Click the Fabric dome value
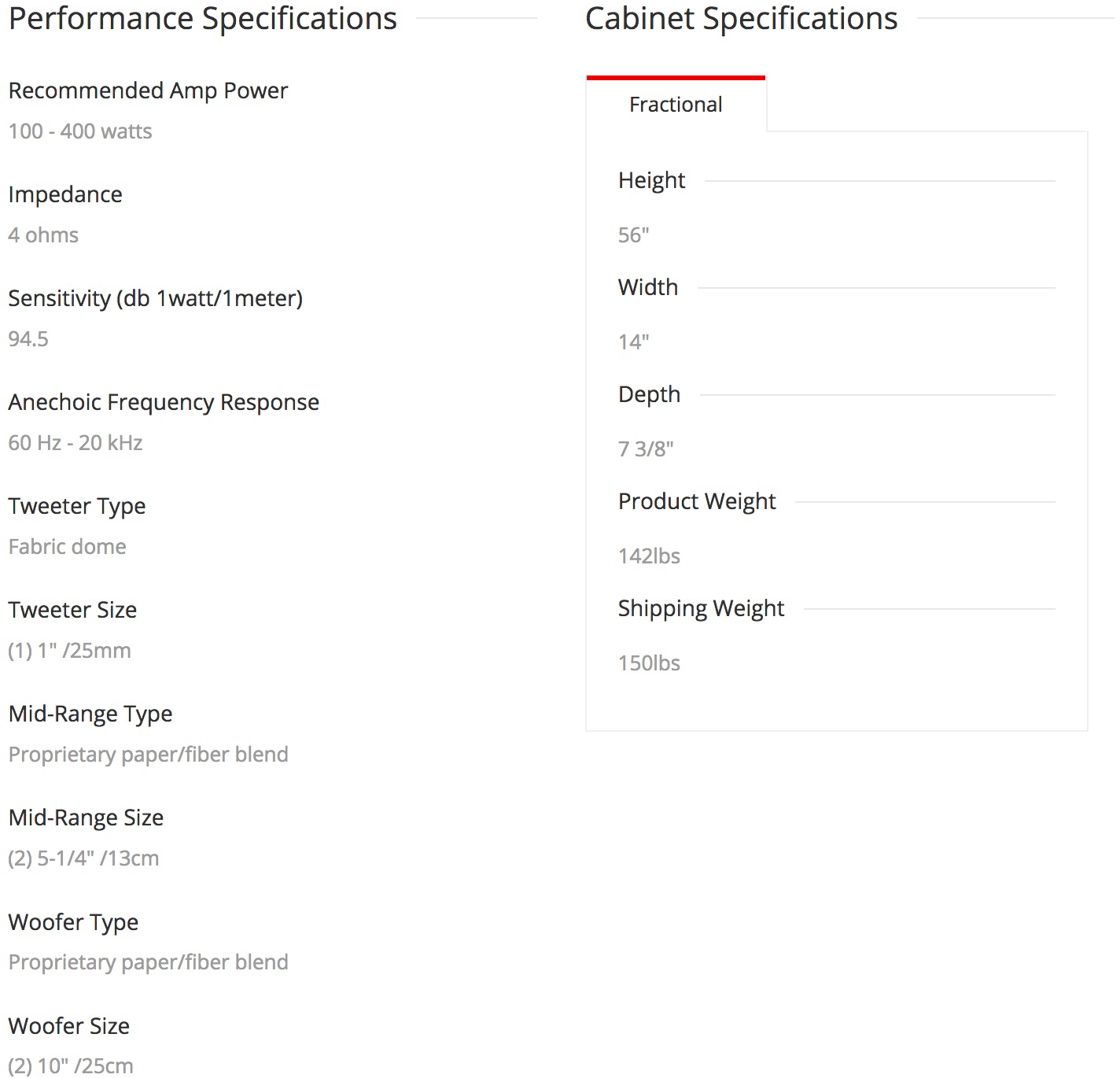This screenshot has height=1078, width=1120. point(67,547)
